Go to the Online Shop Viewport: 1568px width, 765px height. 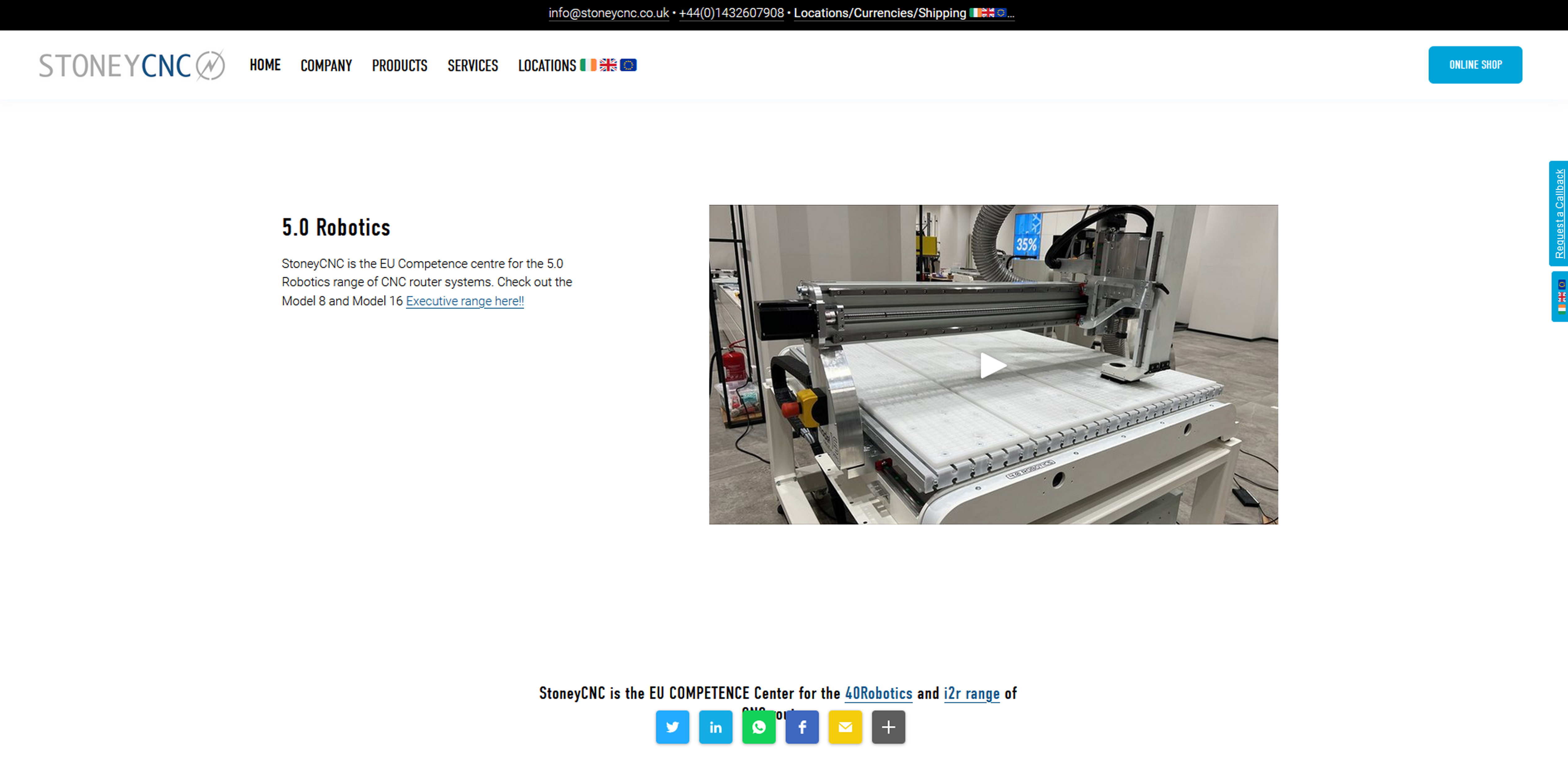pyautogui.click(x=1475, y=64)
